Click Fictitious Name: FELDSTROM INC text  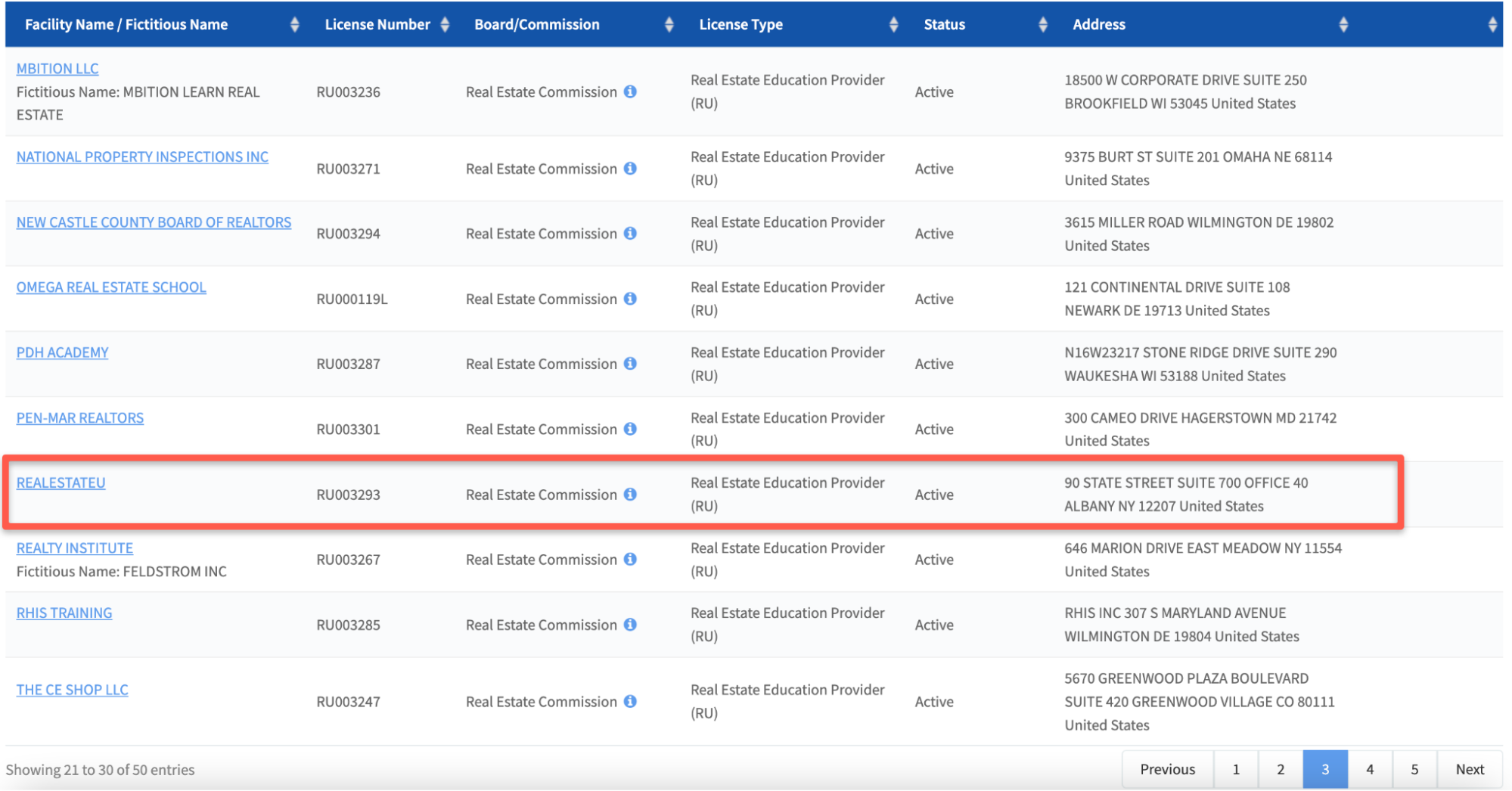(x=121, y=571)
